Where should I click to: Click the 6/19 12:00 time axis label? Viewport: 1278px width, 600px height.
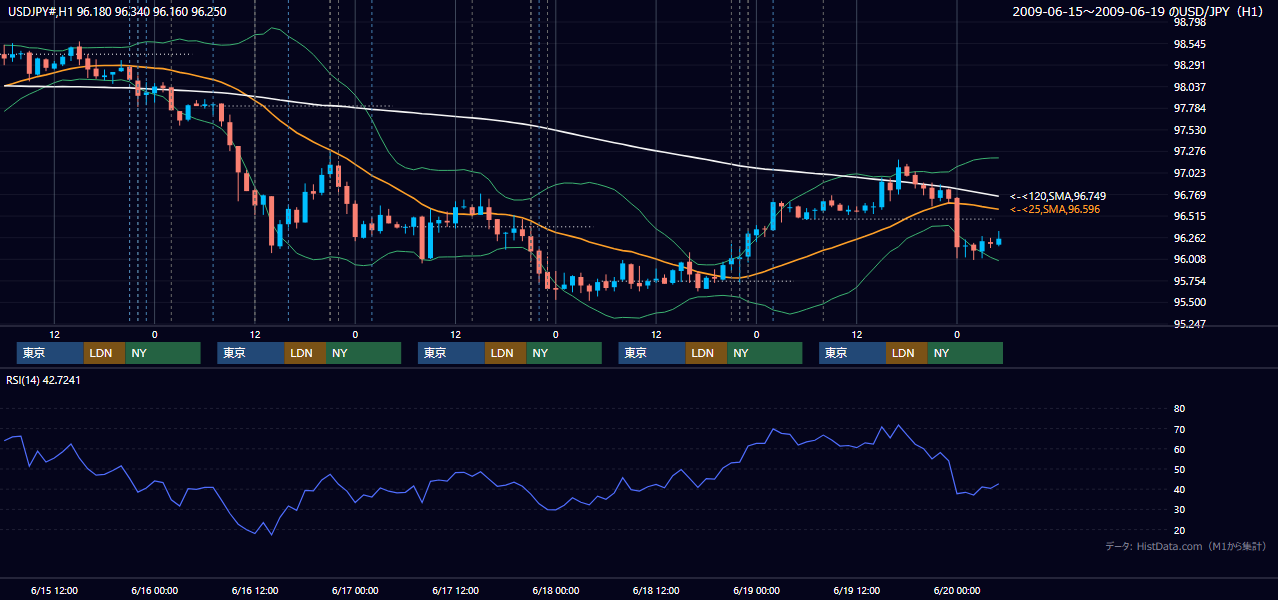[856, 590]
